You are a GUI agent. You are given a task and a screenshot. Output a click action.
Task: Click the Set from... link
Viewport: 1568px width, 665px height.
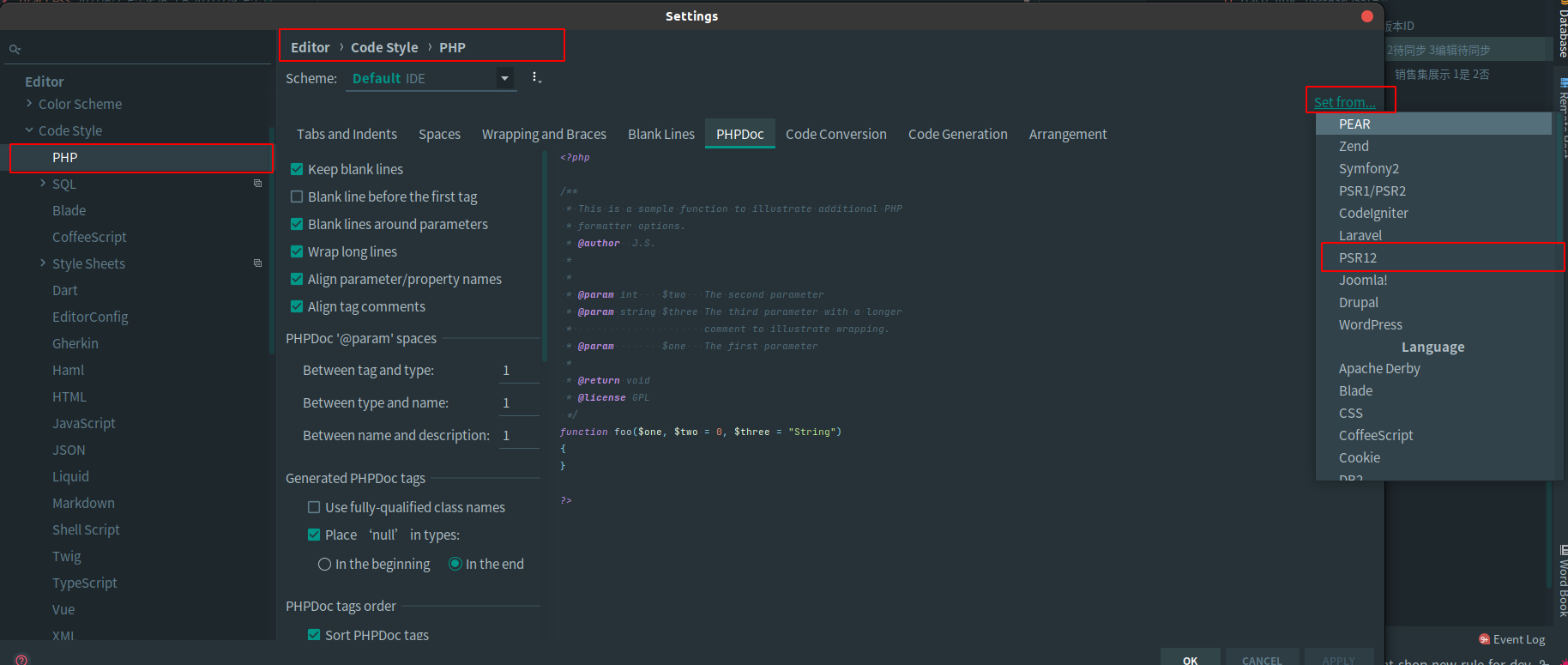(1344, 102)
